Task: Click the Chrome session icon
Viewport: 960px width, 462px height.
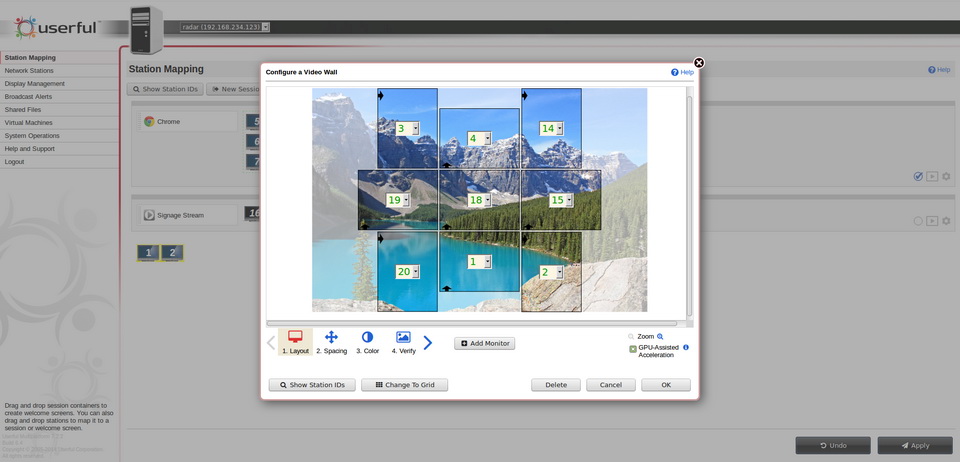Action: point(149,121)
